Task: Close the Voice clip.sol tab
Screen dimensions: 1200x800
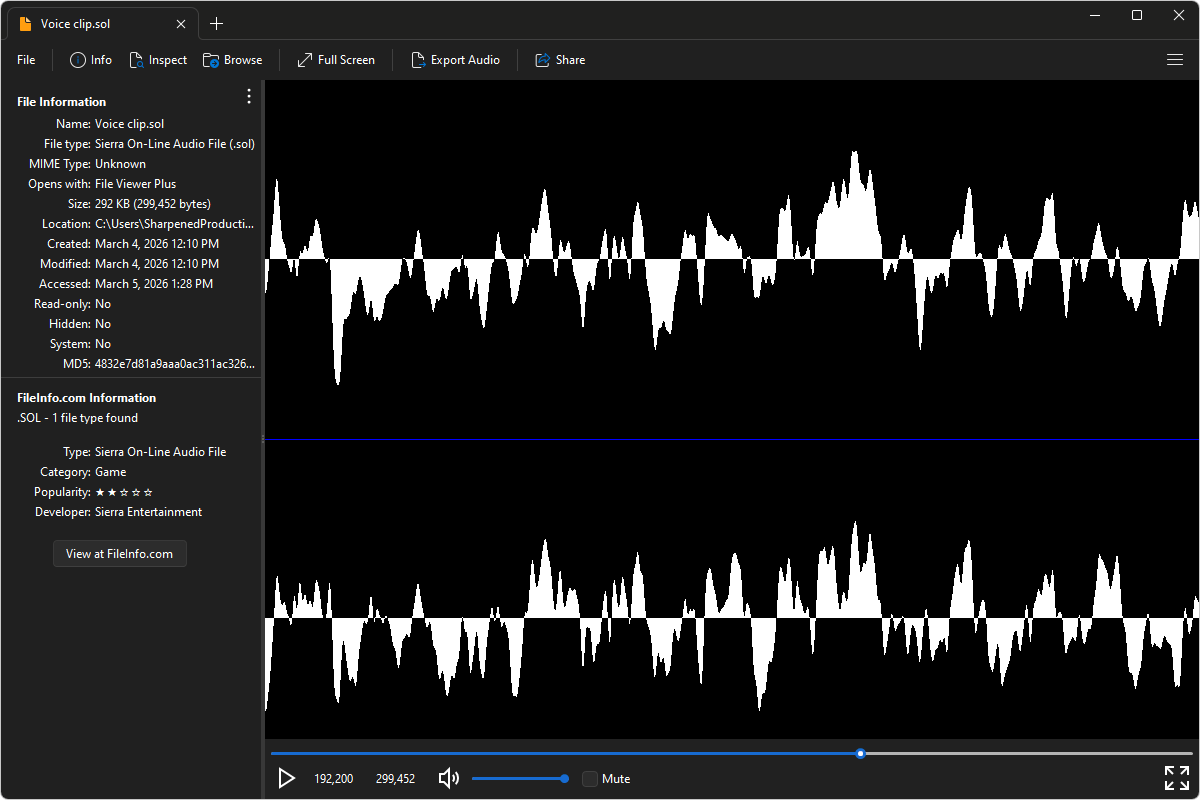Action: coord(181,23)
